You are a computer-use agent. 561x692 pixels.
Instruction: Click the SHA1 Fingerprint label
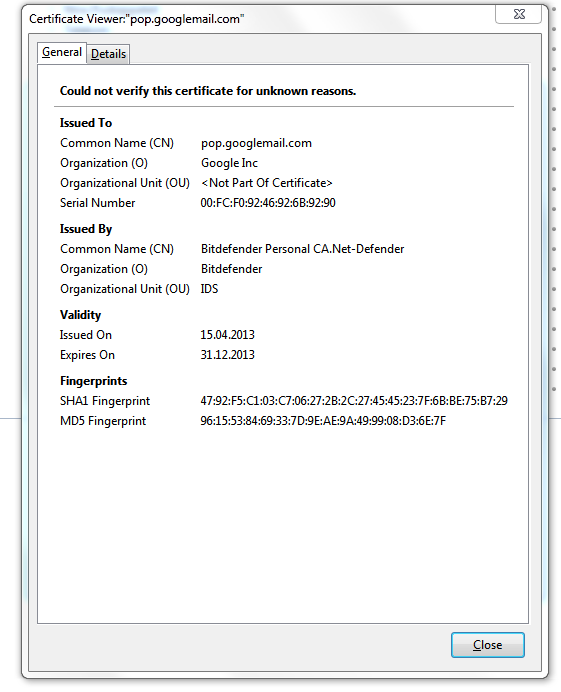(x=105, y=401)
